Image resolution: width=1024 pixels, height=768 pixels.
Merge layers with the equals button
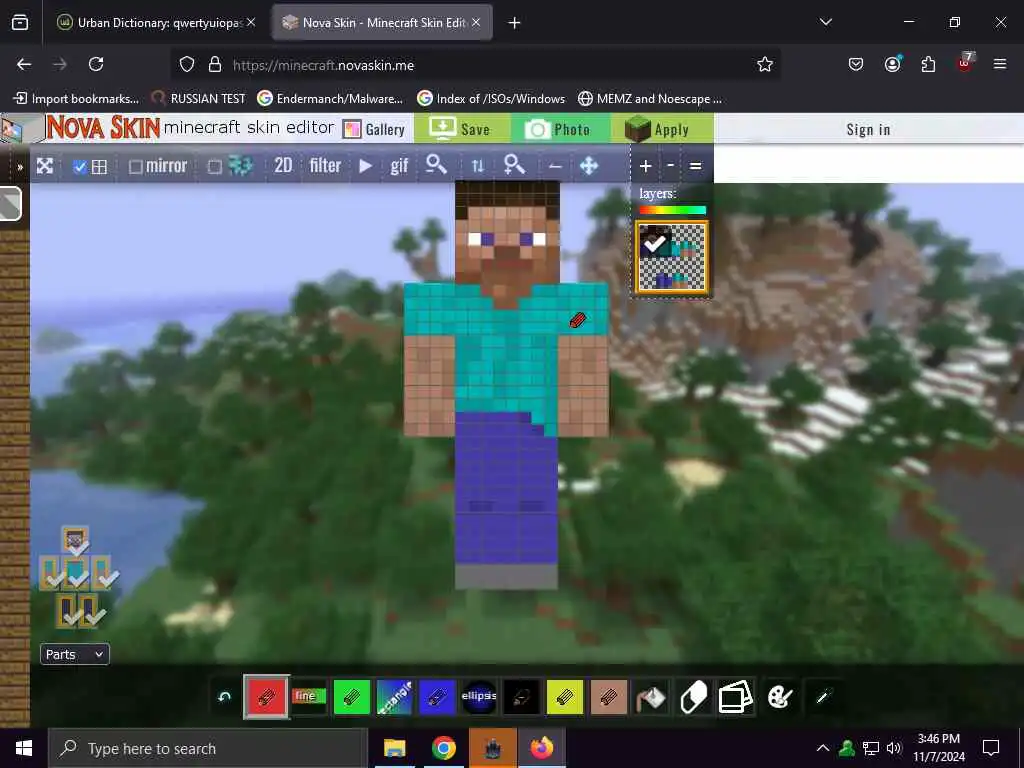696,167
